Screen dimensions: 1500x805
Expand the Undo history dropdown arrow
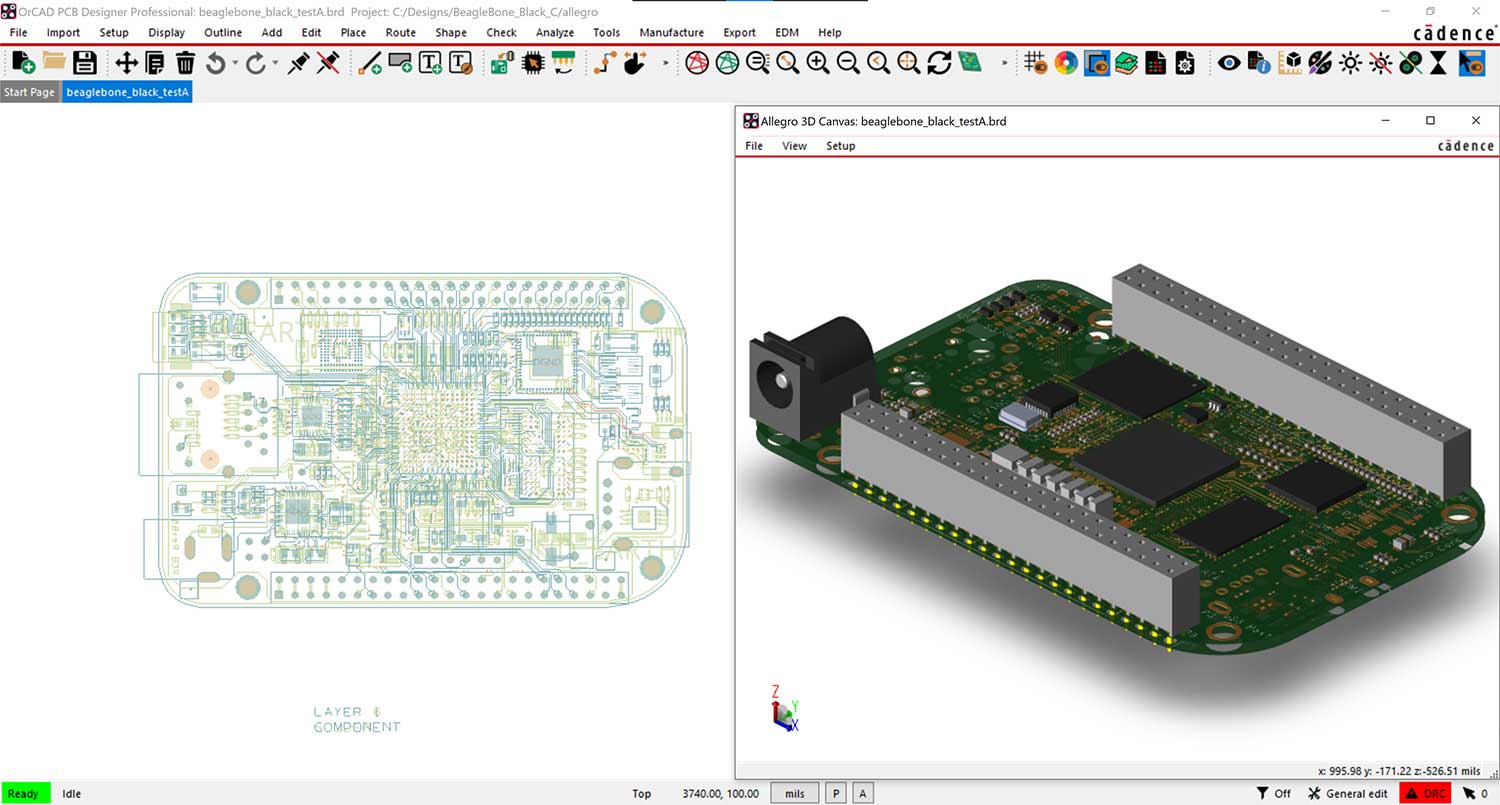pyautogui.click(x=235, y=63)
